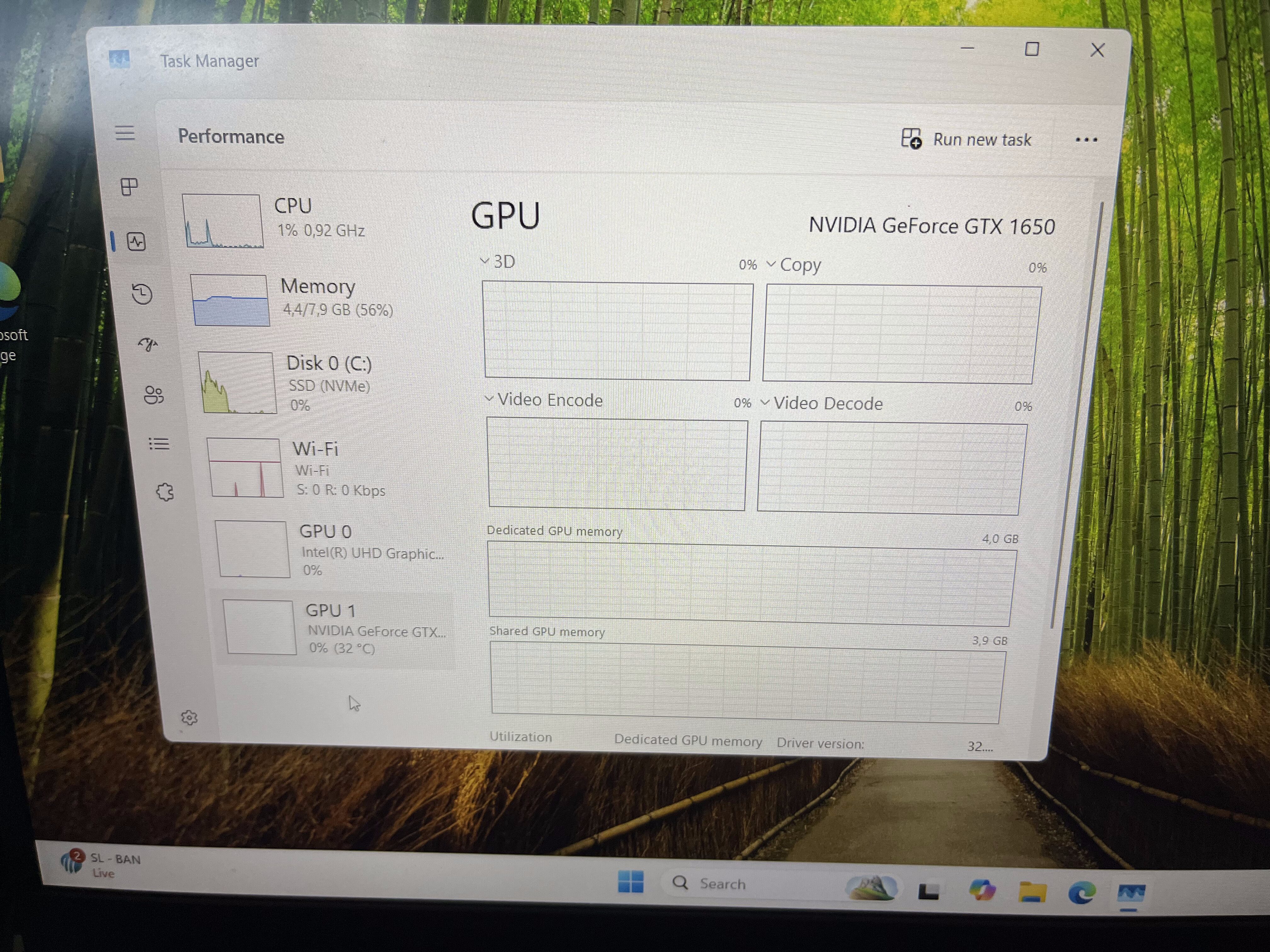
Task: Open the Processes page icon
Action: coord(129,186)
